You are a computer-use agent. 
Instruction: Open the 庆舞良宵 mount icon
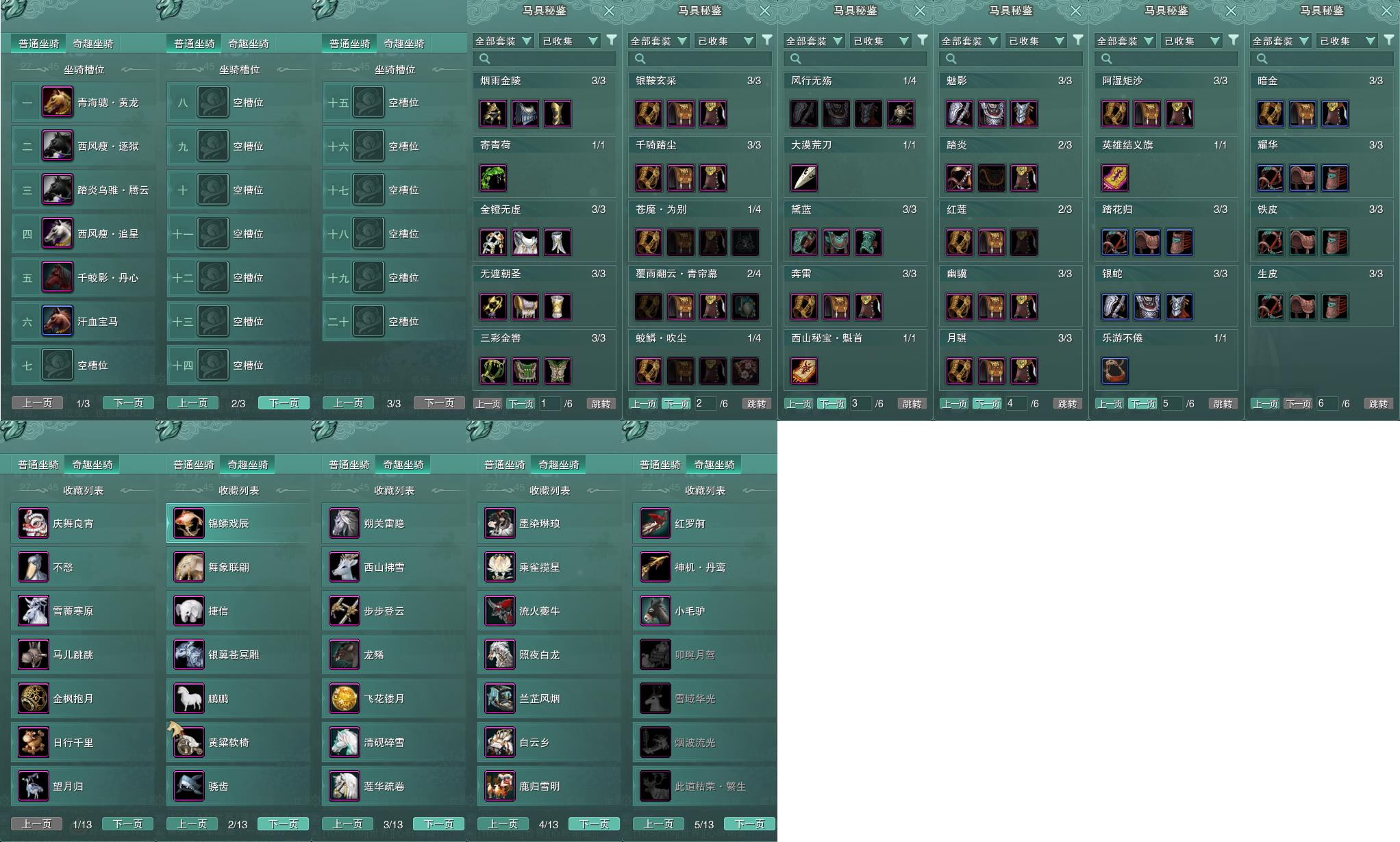[x=33, y=523]
